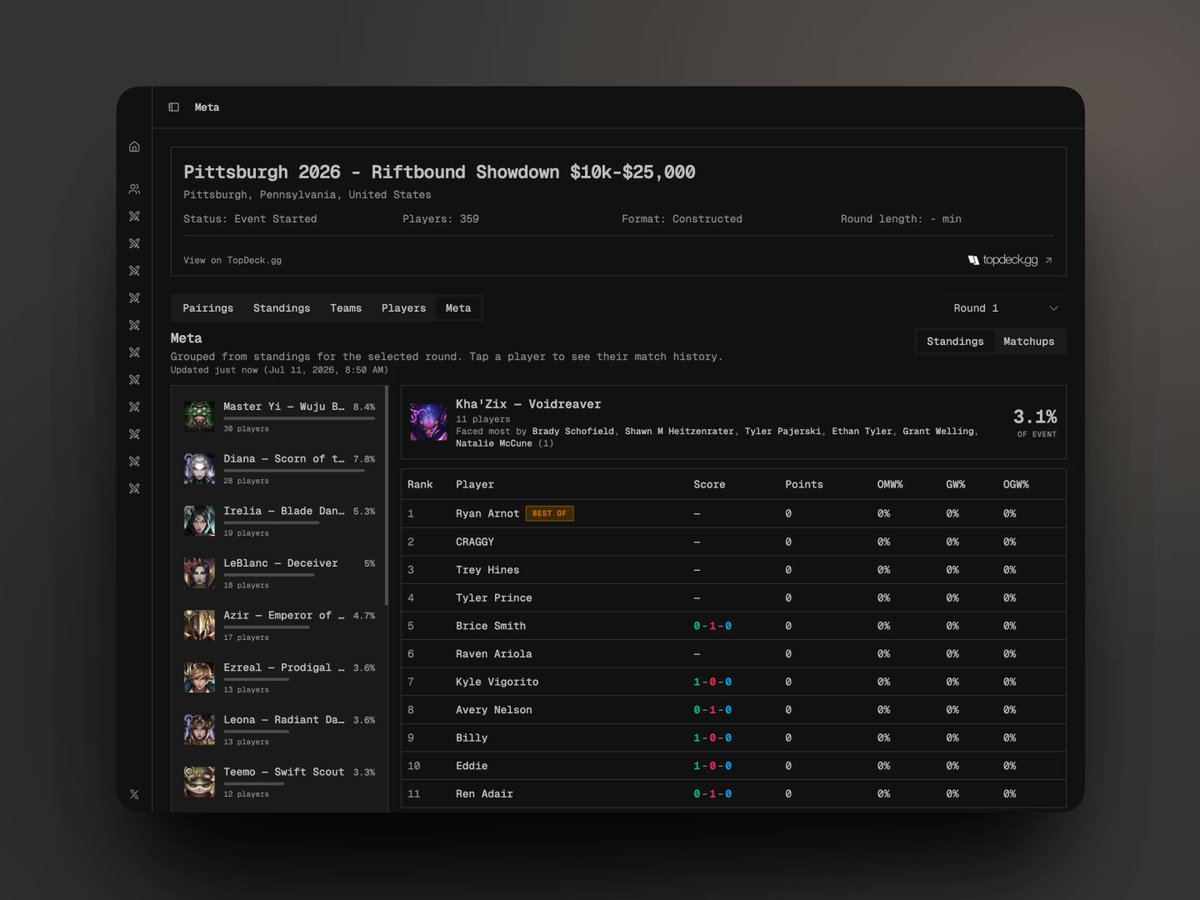Toggle the Standings view beside Matchups
The height and width of the screenshot is (900, 1200).
[x=955, y=341]
